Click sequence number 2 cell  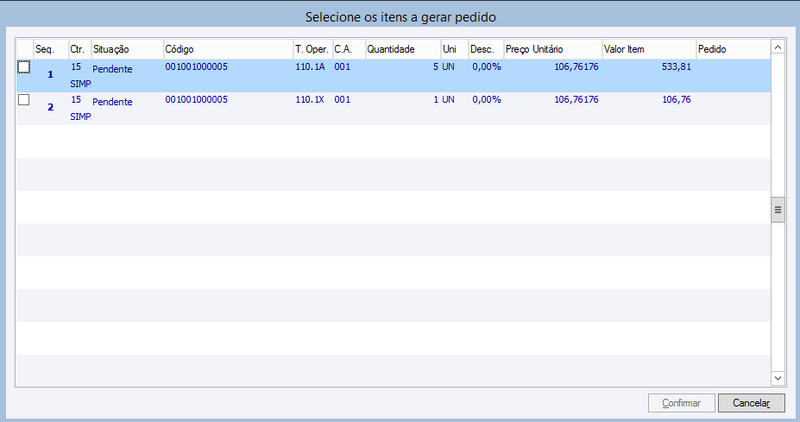click(51, 107)
